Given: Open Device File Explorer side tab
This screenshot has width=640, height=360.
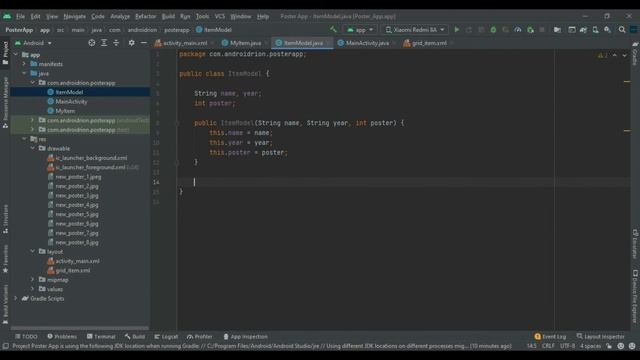Looking at the screenshot, I should [x=635, y=296].
